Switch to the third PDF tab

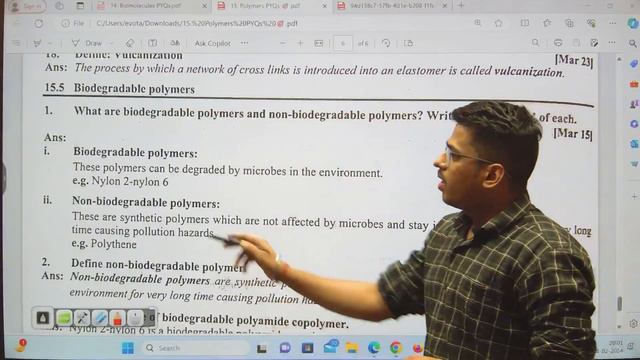tap(386, 6)
